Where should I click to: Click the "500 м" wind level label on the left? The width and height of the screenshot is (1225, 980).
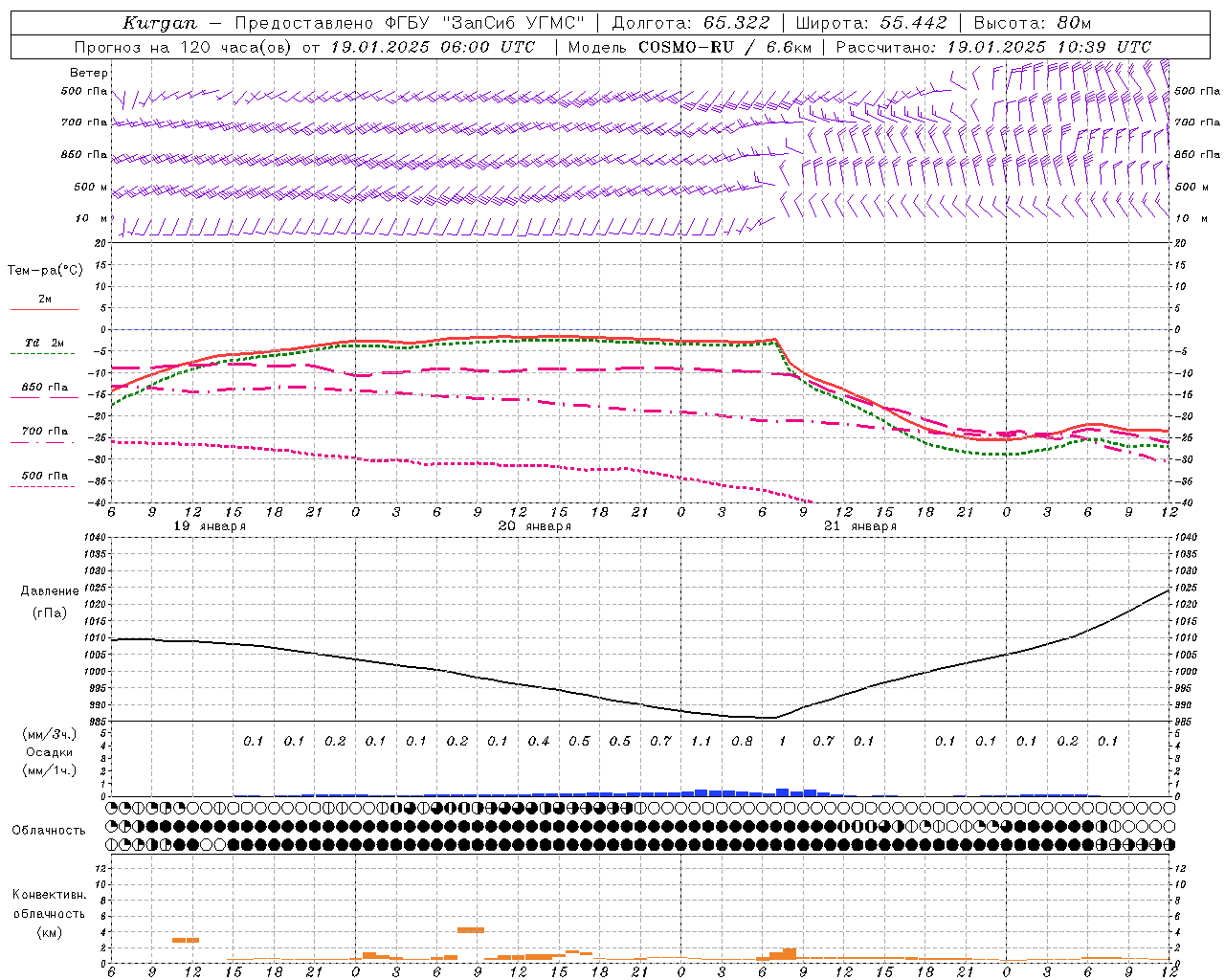91,187
